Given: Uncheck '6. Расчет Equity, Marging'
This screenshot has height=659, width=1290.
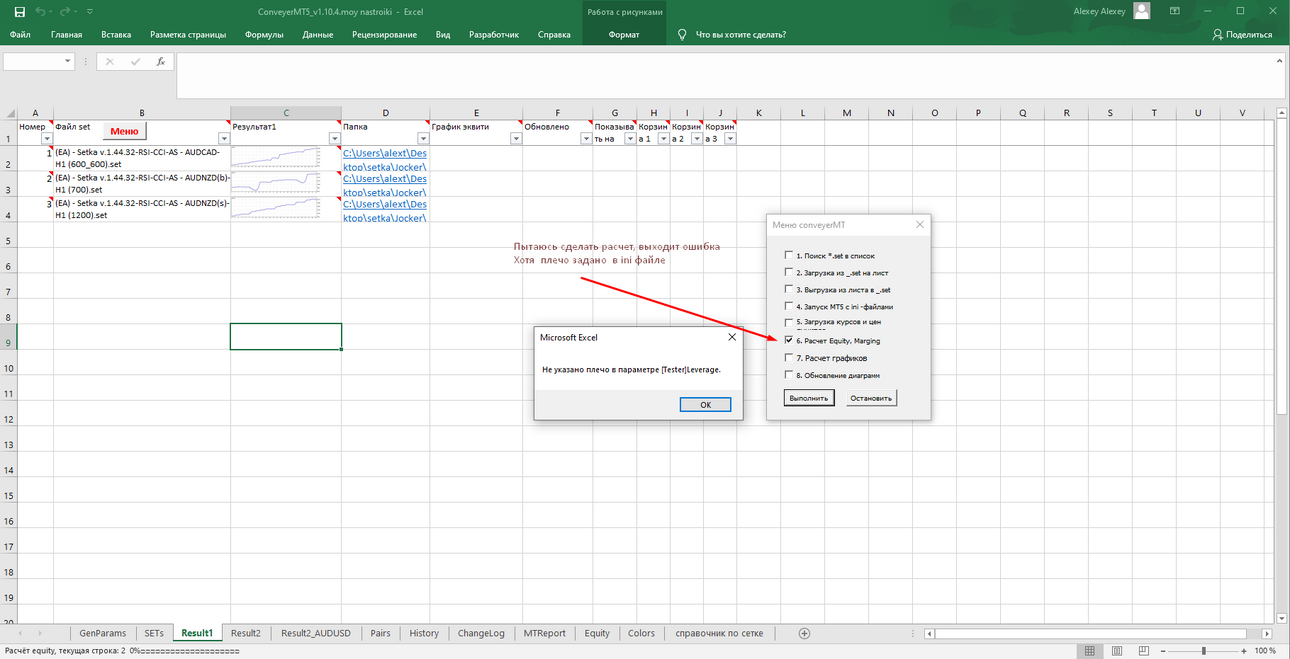Looking at the screenshot, I should (789, 340).
